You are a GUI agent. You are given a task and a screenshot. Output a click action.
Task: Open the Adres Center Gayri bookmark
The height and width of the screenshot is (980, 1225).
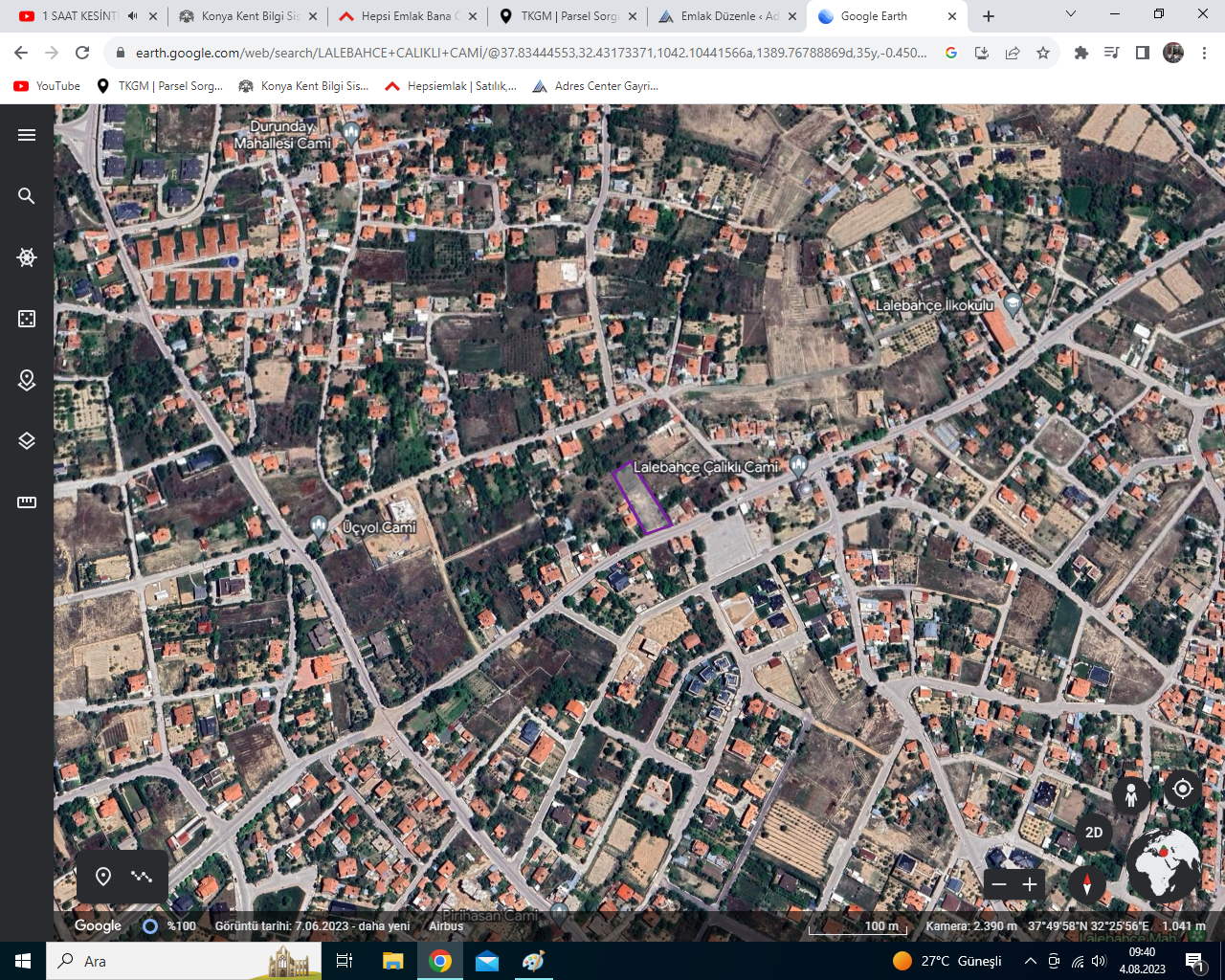tap(595, 86)
